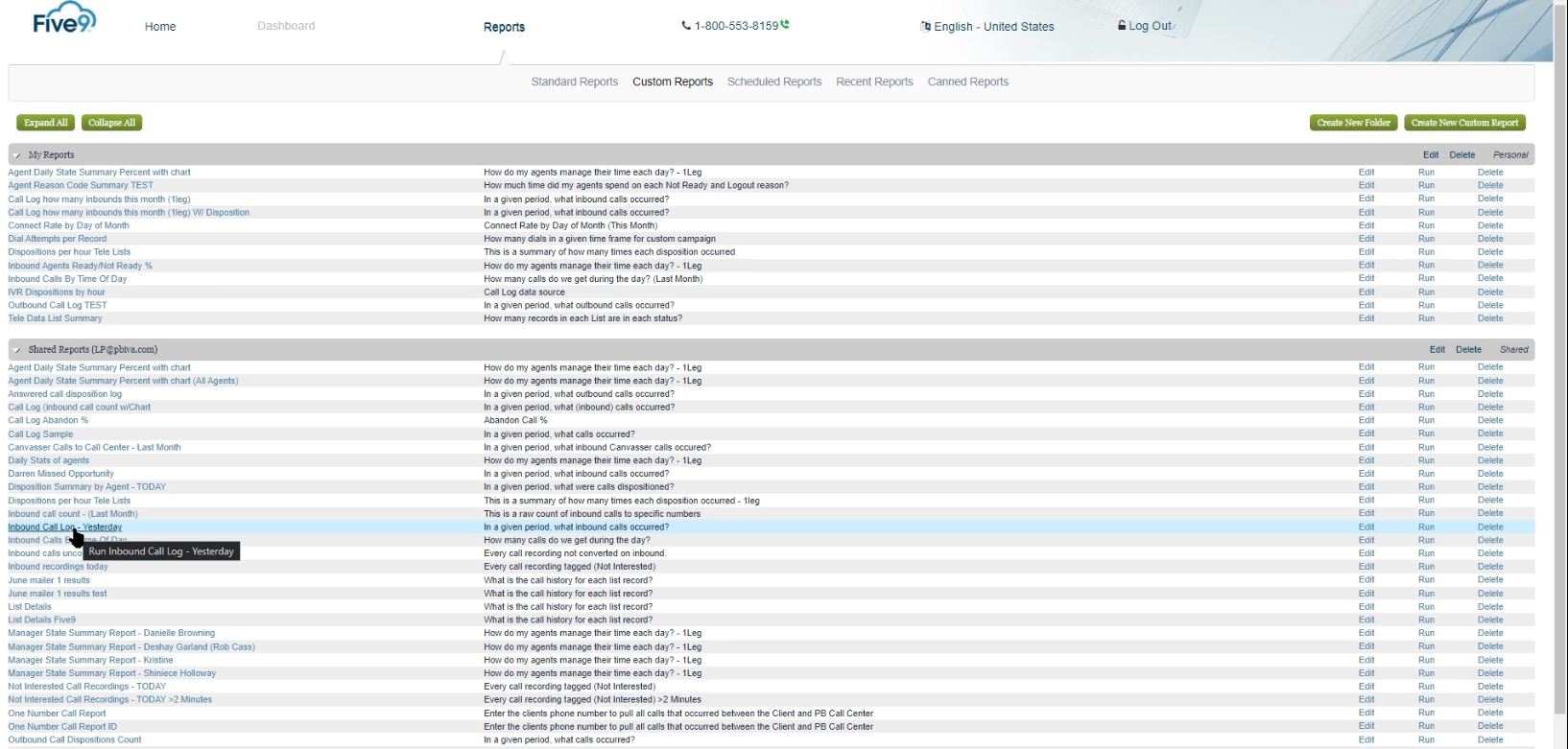Viewport: 1568px width, 749px height.
Task: Open the Call Log Abandon % report
Action: (48, 421)
